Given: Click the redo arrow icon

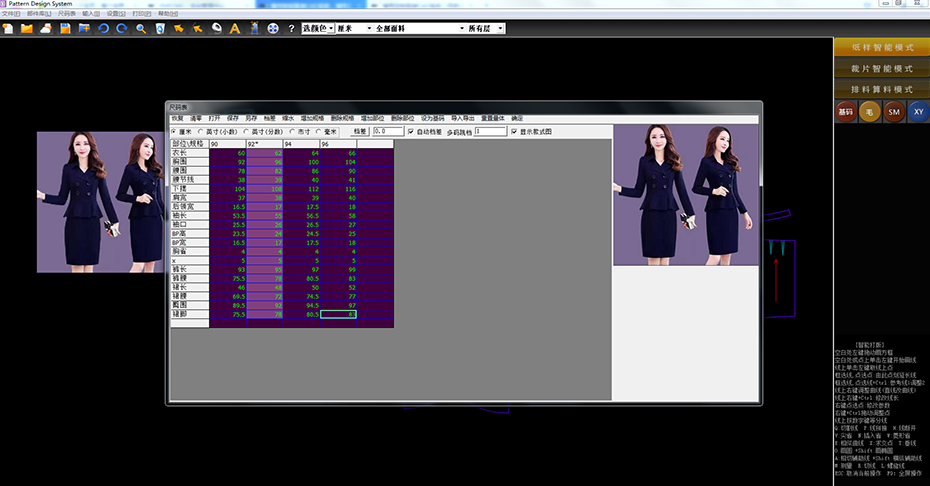Looking at the screenshot, I should pos(121,29).
